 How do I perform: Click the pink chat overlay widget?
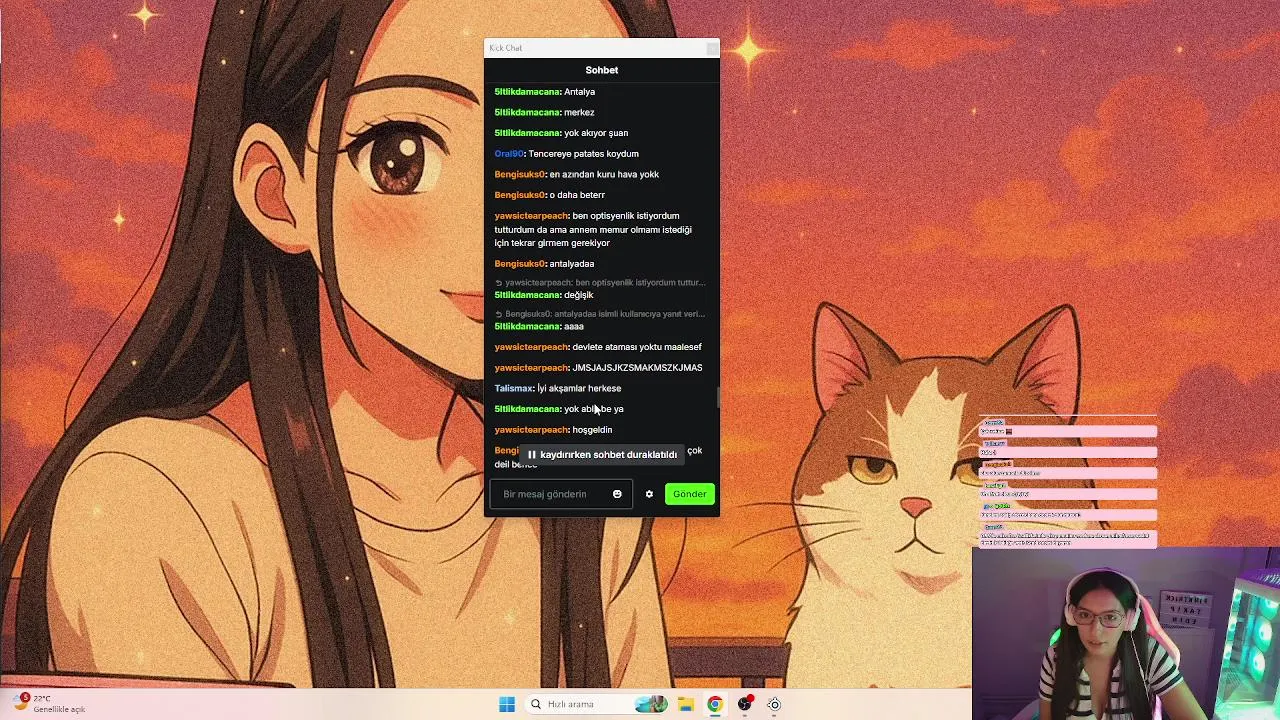coord(1067,482)
